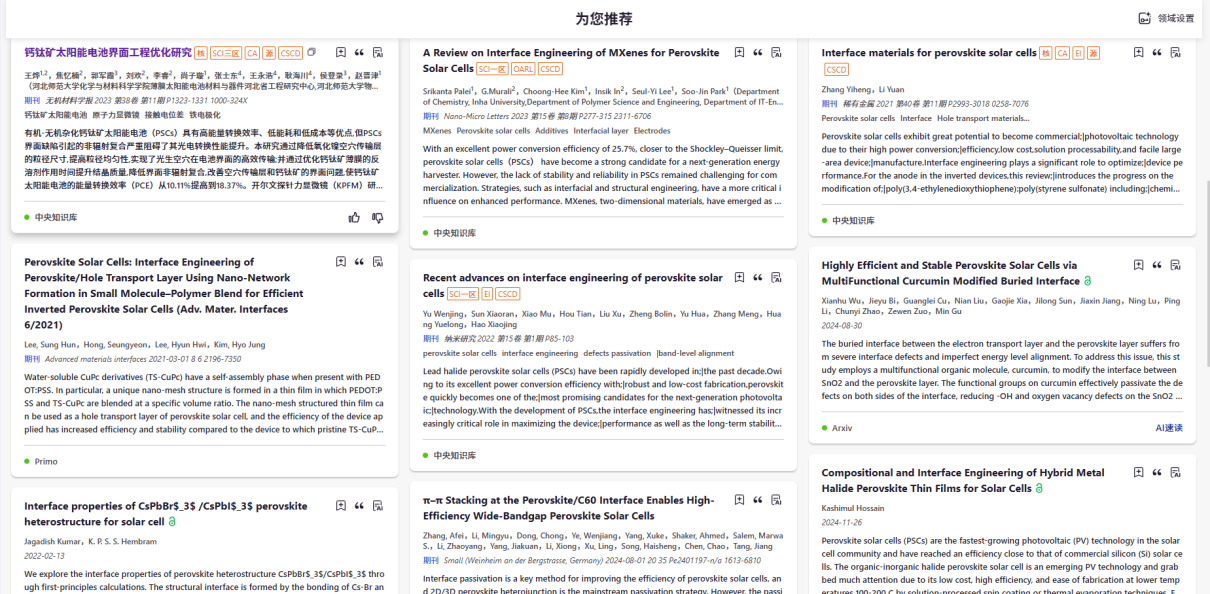Click open-access icon on Curcumin article title
The image size is (1210, 594).
[x=1088, y=282]
